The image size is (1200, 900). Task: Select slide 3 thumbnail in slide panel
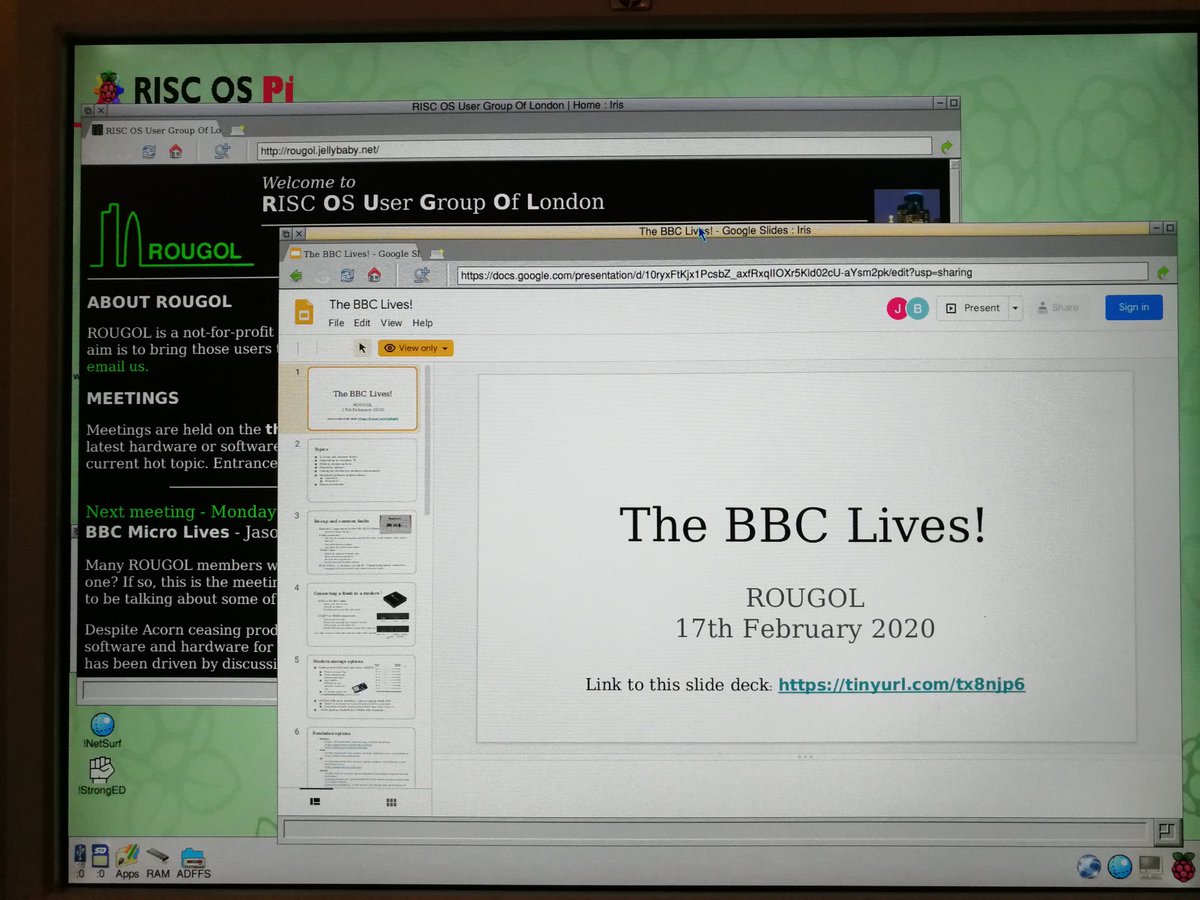point(362,541)
